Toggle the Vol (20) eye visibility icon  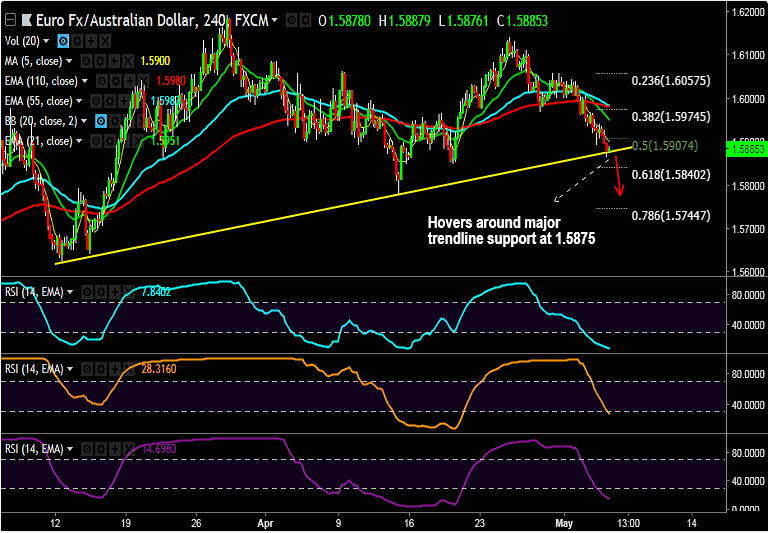coord(63,41)
